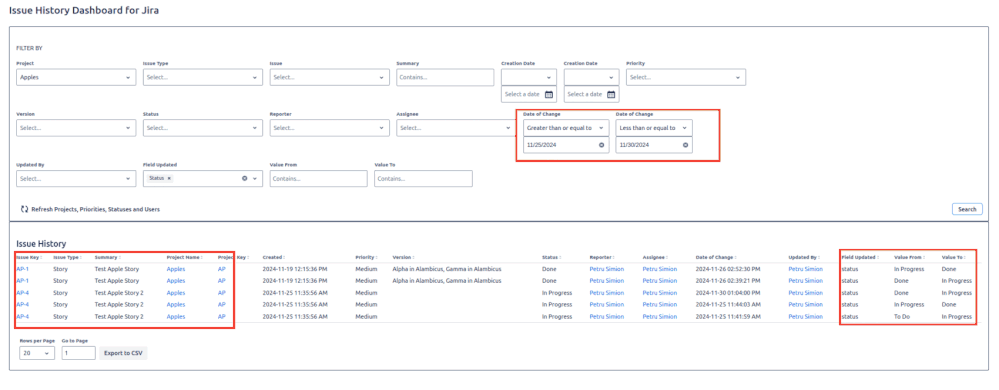999x390 pixels.
Task: Open the Priority filter dropdown
Action: (686, 77)
